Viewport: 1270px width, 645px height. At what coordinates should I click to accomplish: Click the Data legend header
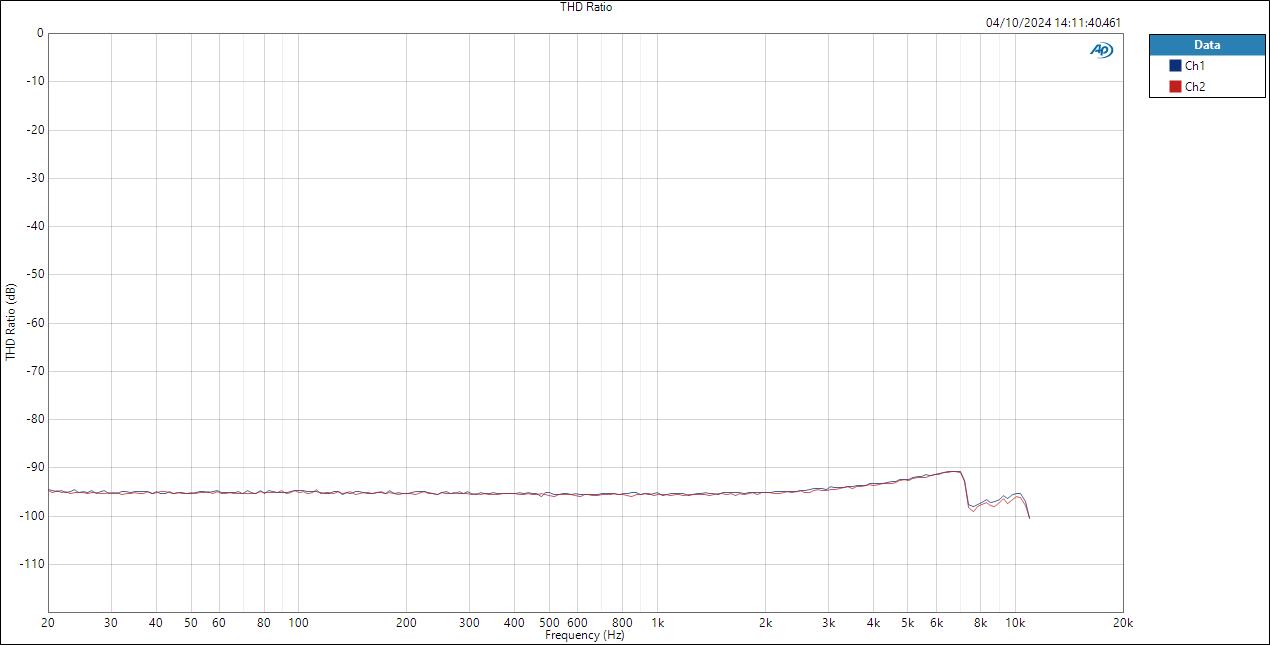click(1206, 45)
